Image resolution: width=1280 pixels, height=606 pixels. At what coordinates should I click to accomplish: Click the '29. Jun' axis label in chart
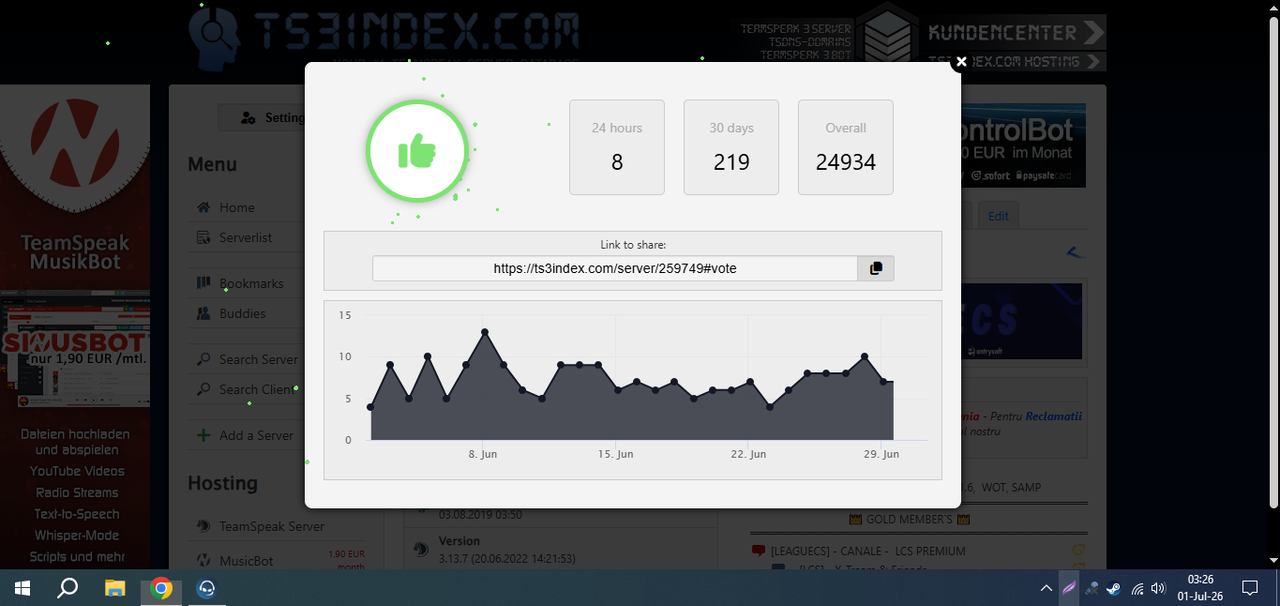(x=880, y=454)
